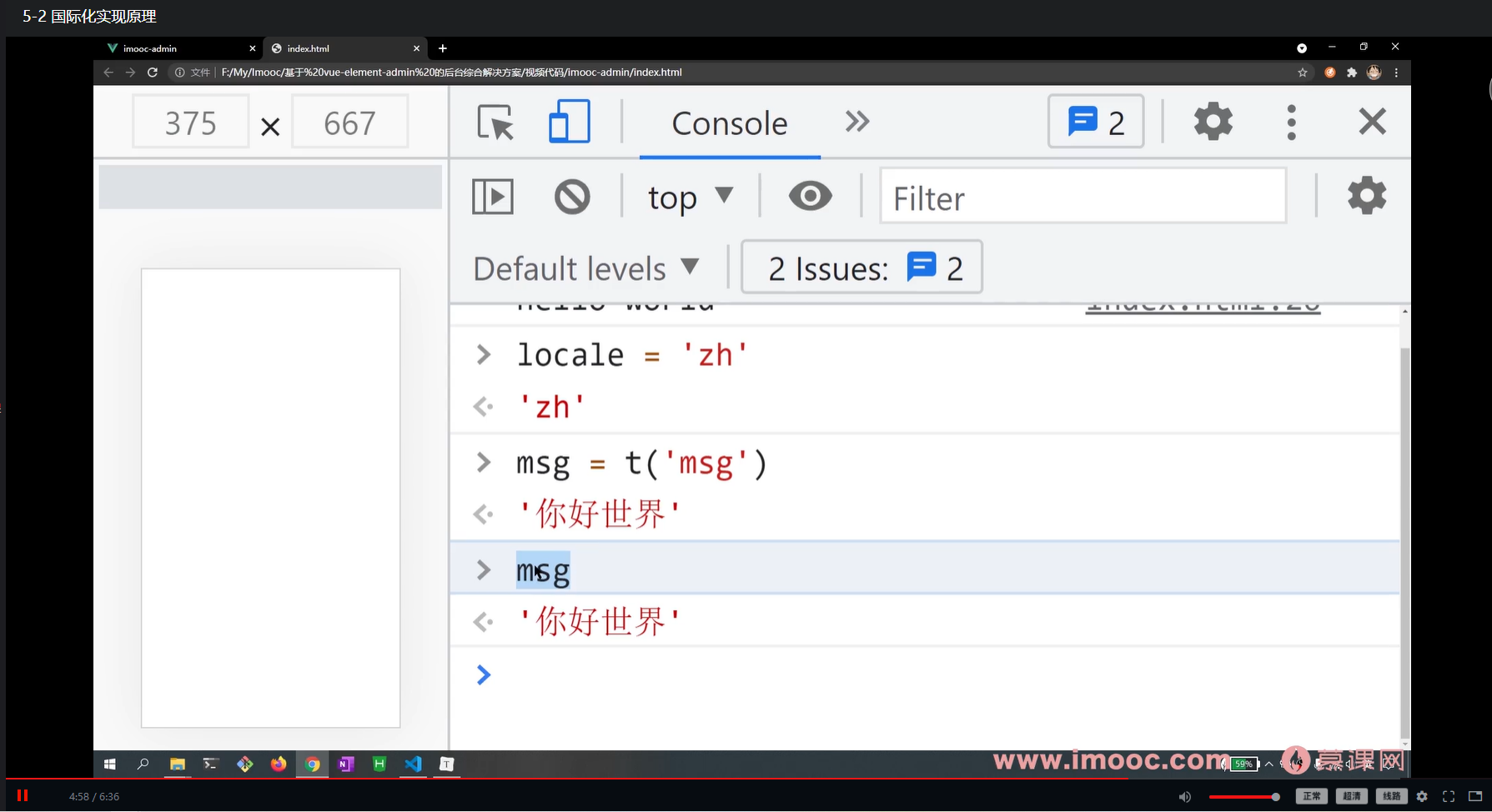This screenshot has height=812, width=1492.
Task: Show the console sidebar
Action: click(x=493, y=197)
